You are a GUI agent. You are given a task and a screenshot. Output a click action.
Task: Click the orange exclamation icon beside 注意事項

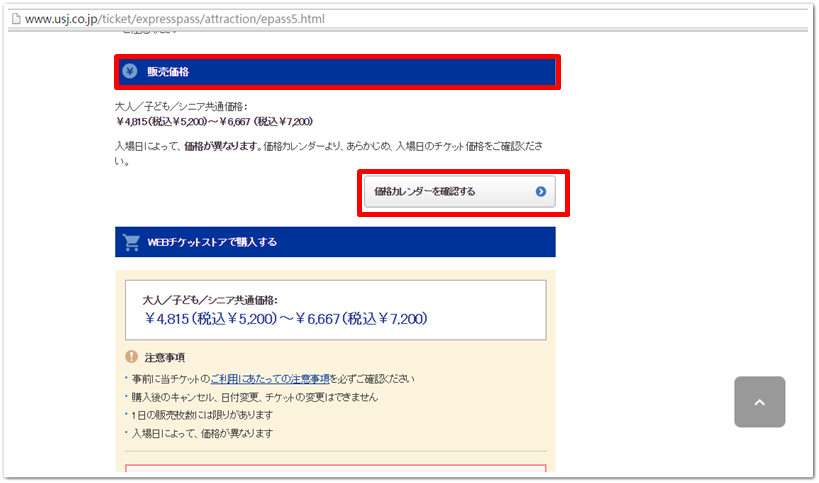(x=131, y=357)
